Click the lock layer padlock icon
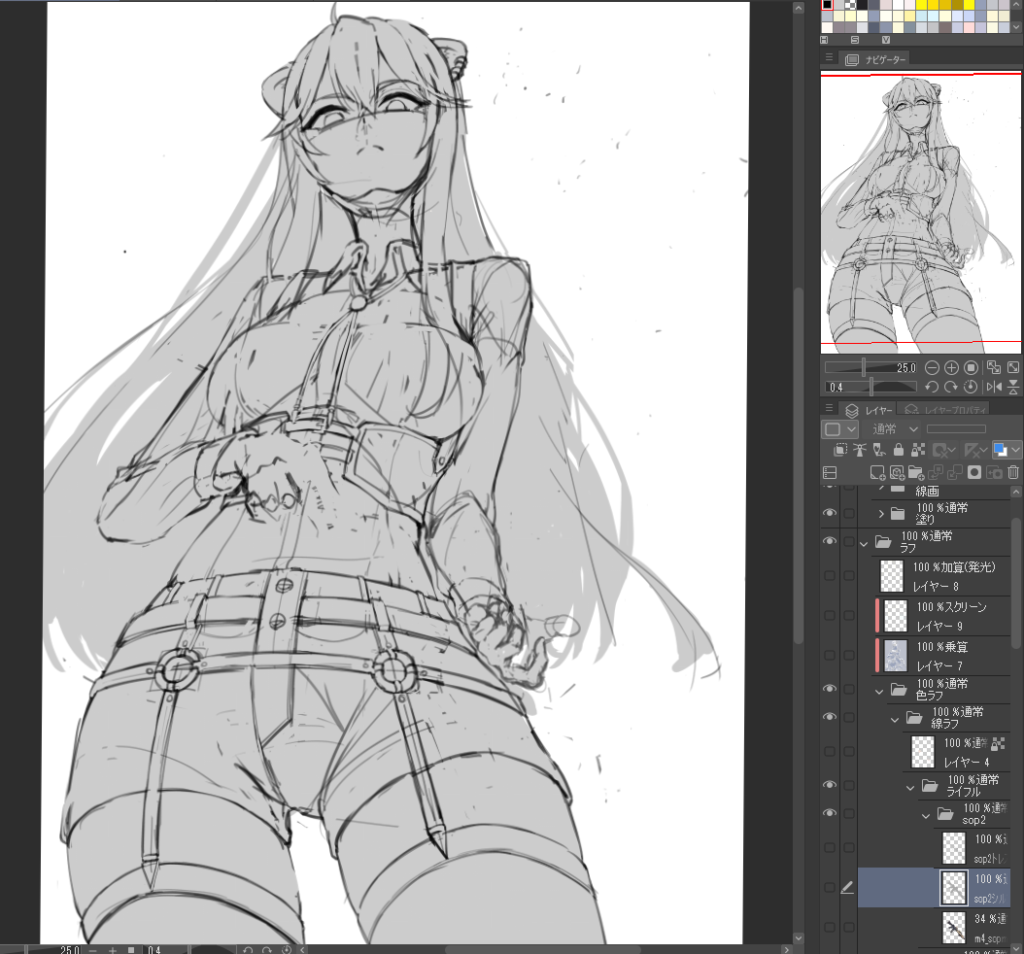The image size is (1024, 954). pos(899,450)
